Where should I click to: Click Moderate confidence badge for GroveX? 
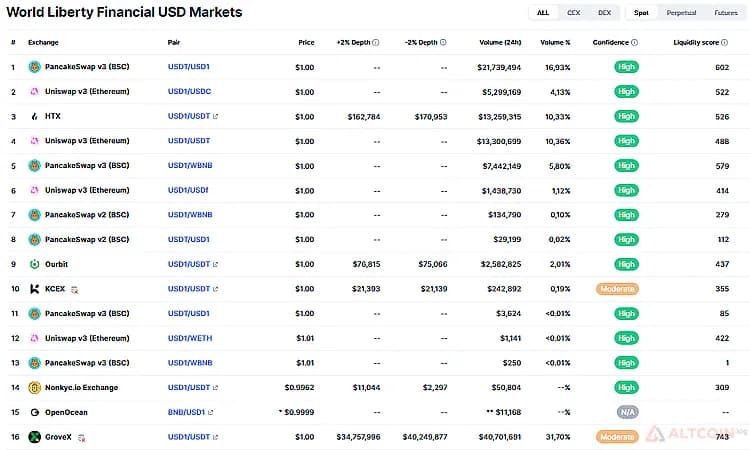click(617, 437)
